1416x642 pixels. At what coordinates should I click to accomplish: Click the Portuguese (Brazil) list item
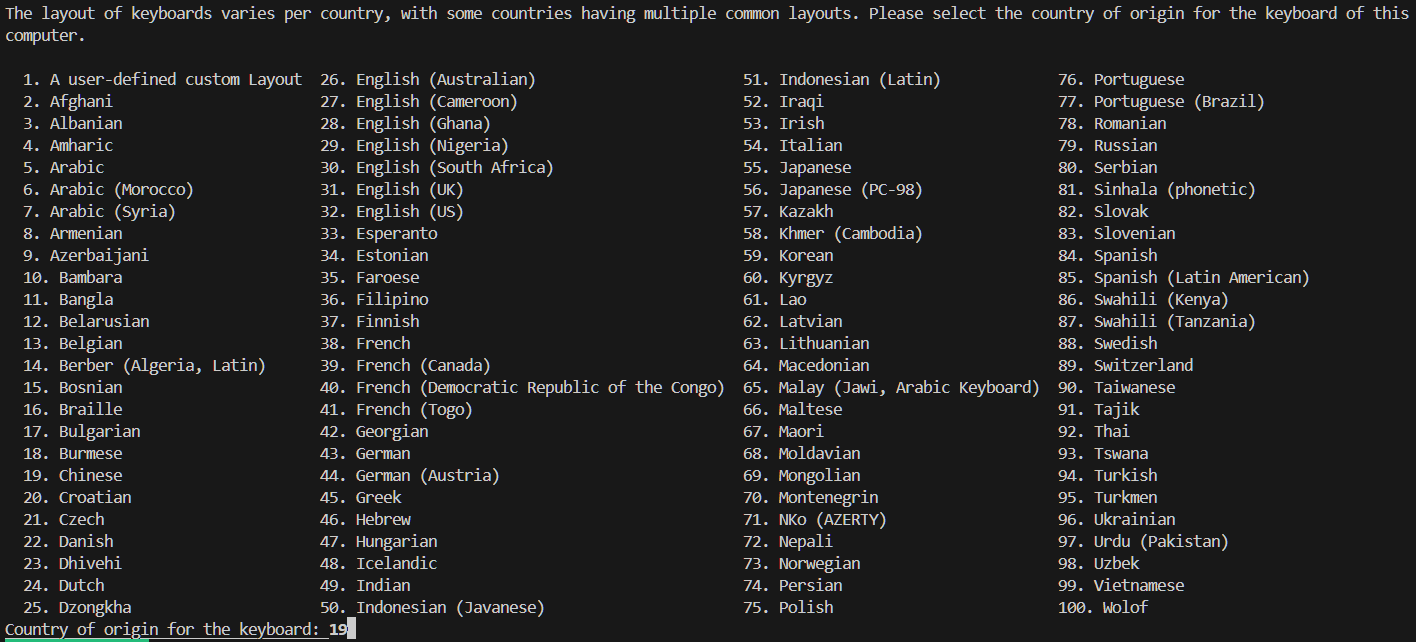click(x=1161, y=101)
